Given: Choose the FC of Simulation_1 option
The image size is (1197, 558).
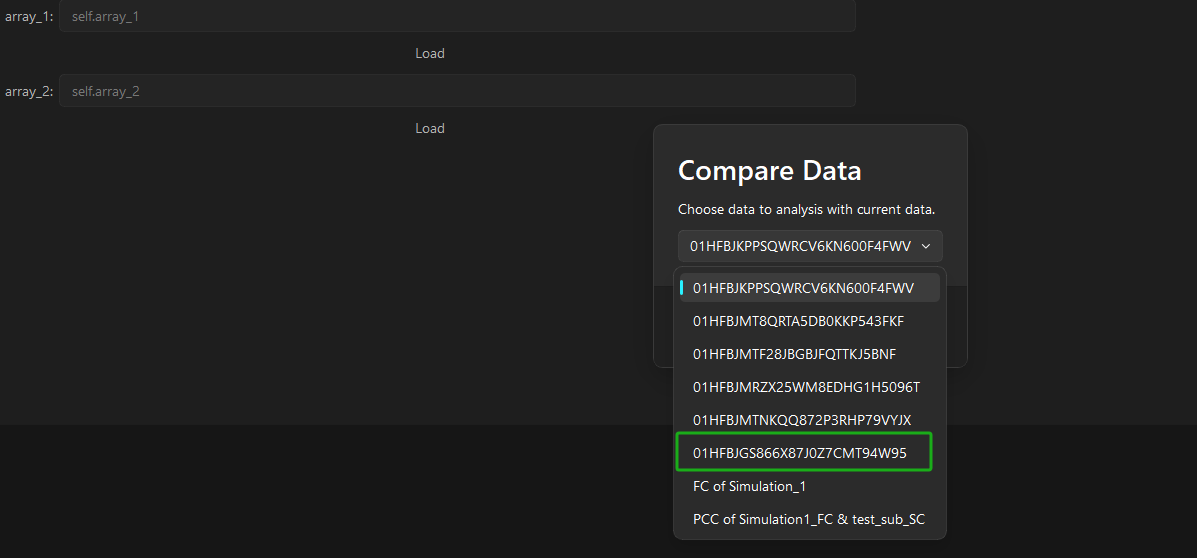Looking at the screenshot, I should 749,486.
